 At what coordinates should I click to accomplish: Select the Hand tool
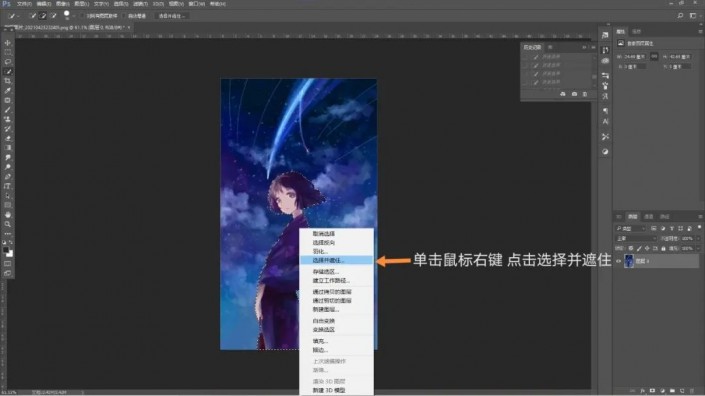click(8, 214)
